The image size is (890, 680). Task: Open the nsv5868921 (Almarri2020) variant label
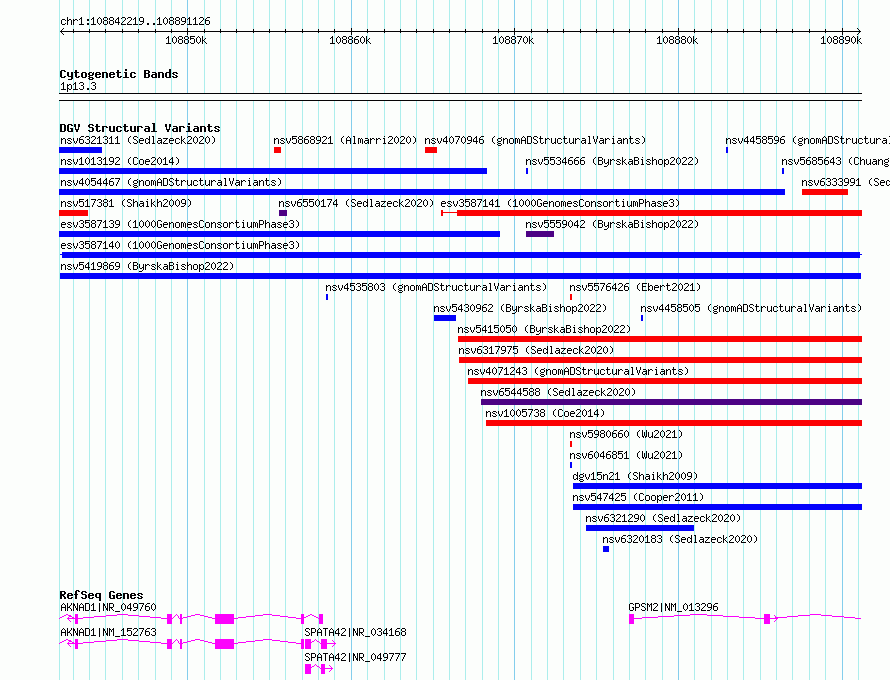click(345, 140)
